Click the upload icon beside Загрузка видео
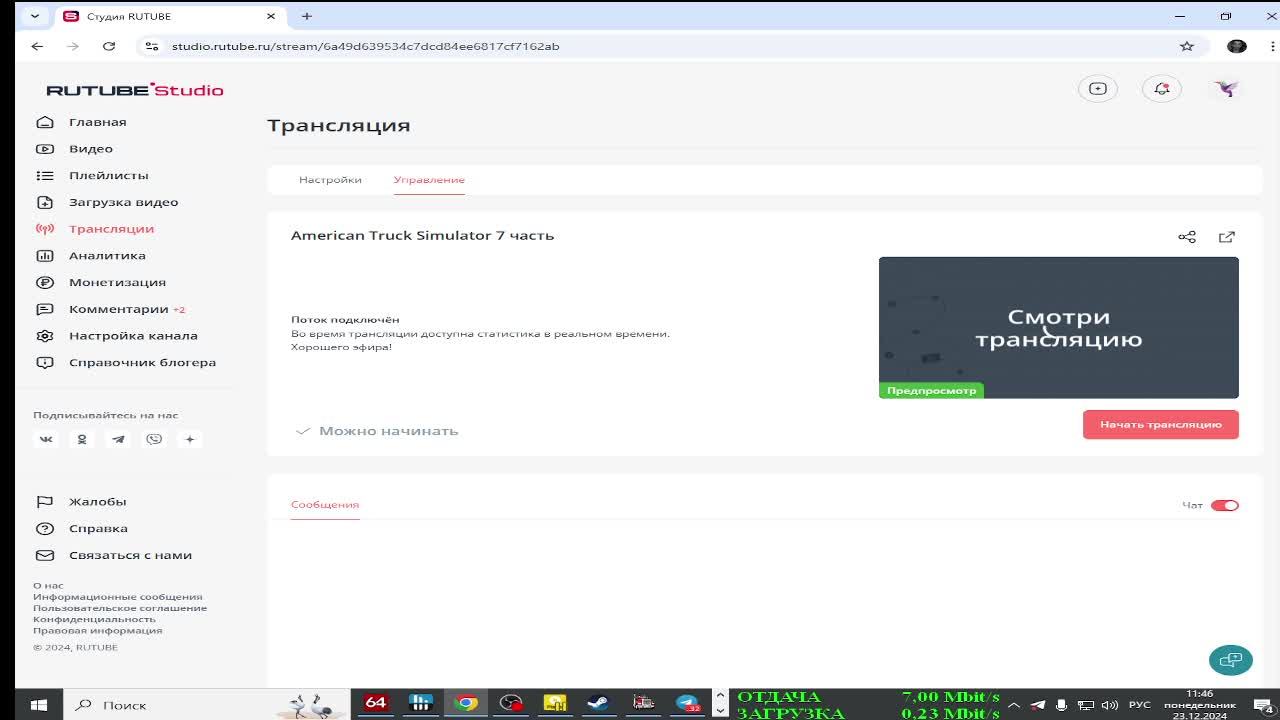The image size is (1280, 720). coord(44,202)
